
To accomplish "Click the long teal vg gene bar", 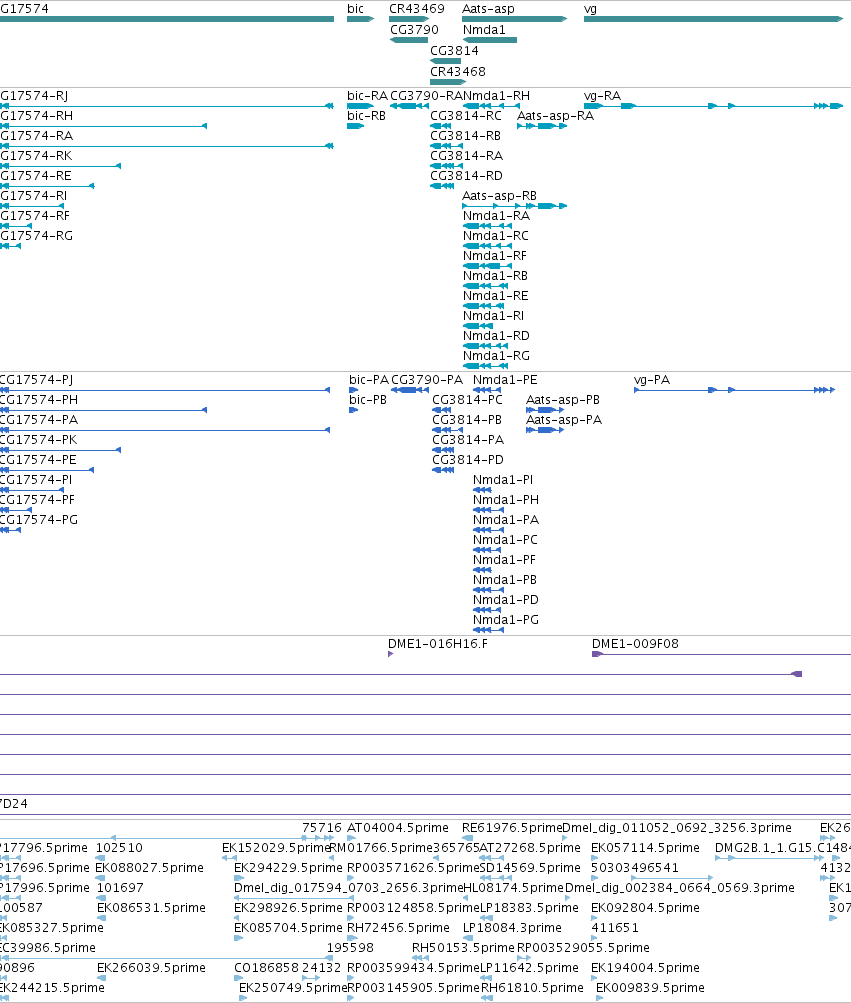I will [713, 19].
